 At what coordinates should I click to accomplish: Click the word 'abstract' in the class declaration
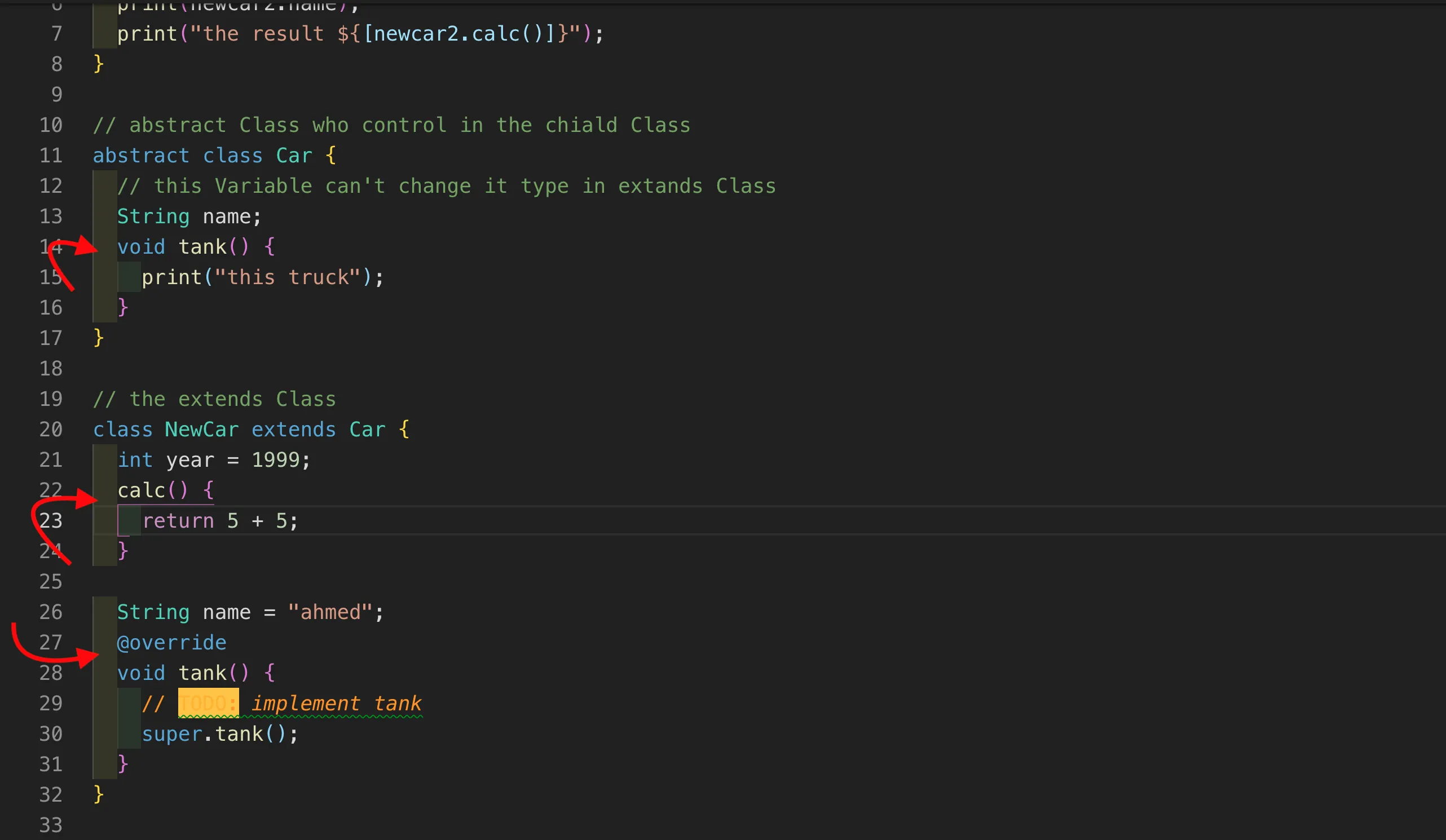(140, 156)
